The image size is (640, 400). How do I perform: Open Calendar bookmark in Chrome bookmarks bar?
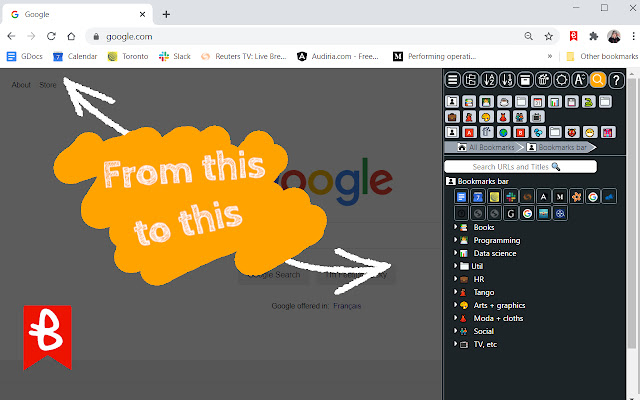(x=75, y=56)
